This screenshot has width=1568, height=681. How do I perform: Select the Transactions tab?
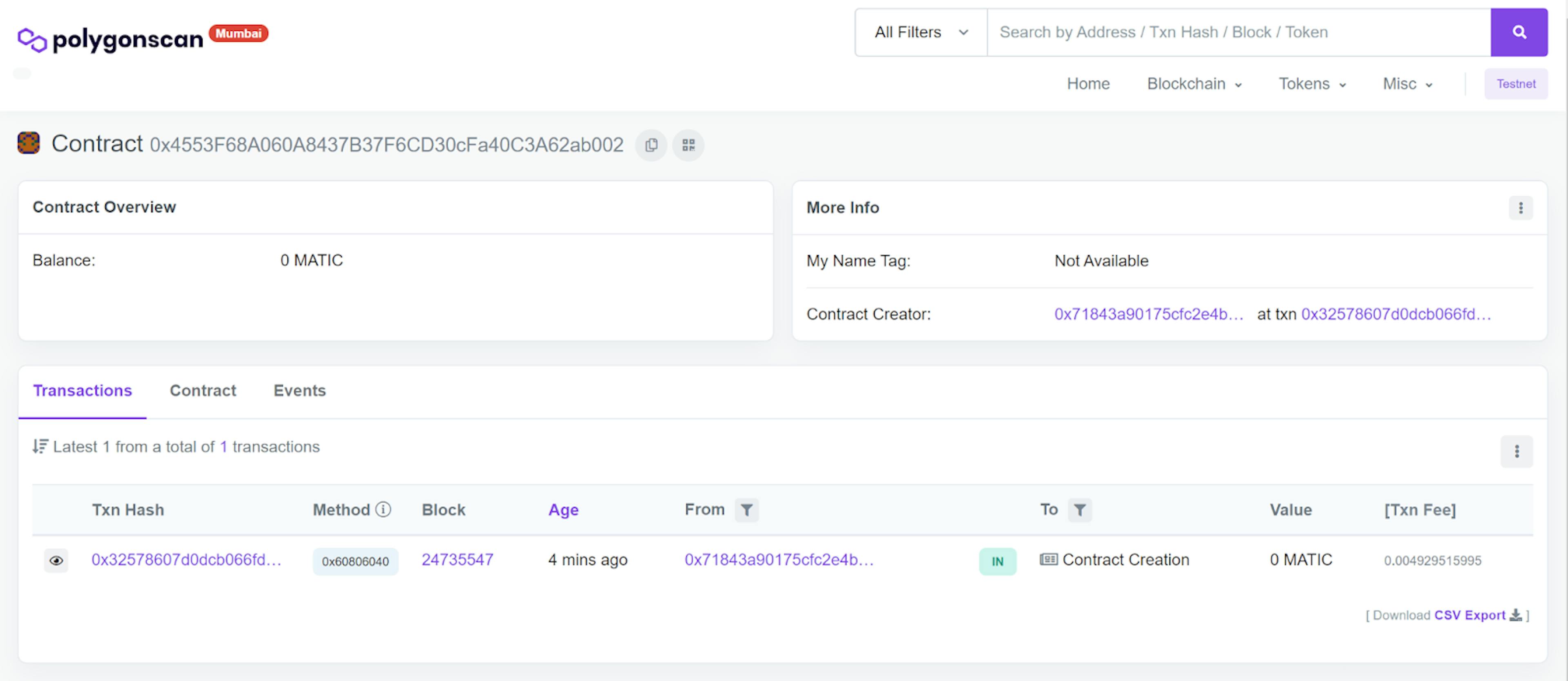click(x=82, y=391)
